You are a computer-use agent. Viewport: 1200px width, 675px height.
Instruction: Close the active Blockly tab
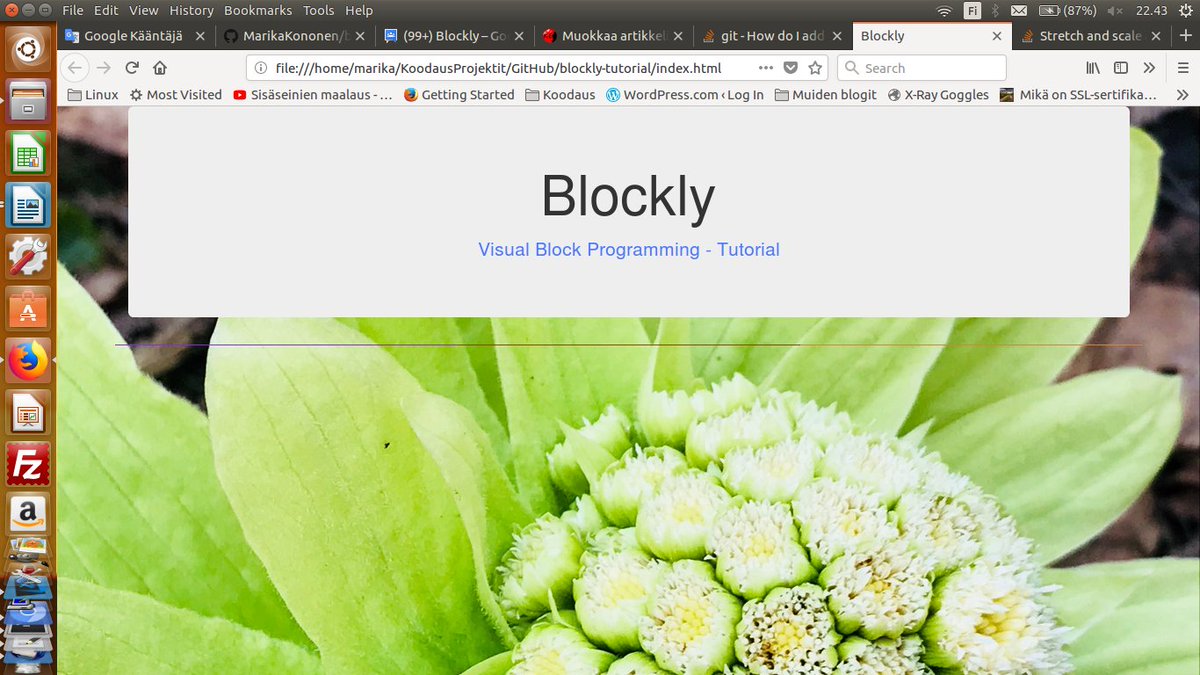997,35
